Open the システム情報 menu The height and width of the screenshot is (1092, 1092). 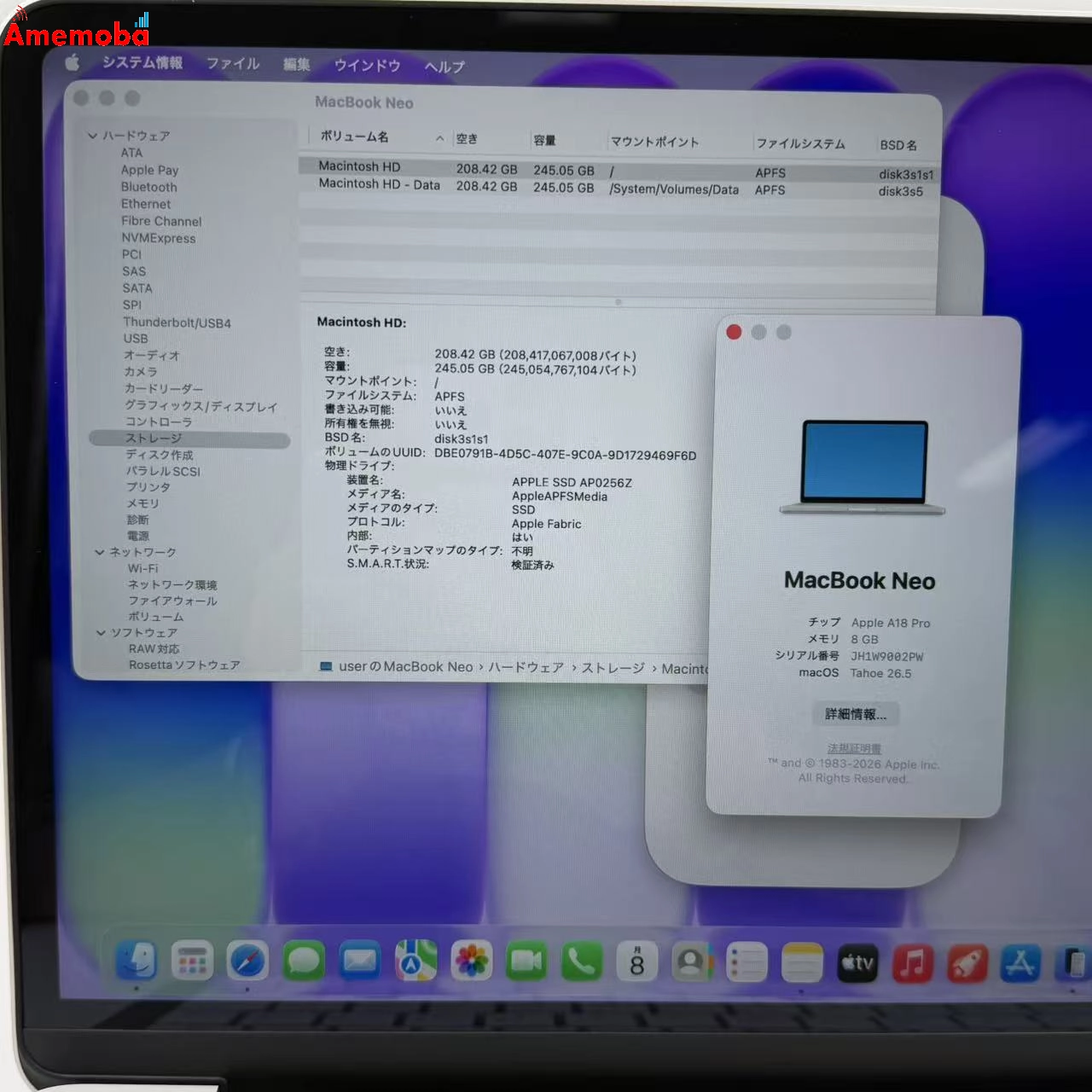(142, 63)
